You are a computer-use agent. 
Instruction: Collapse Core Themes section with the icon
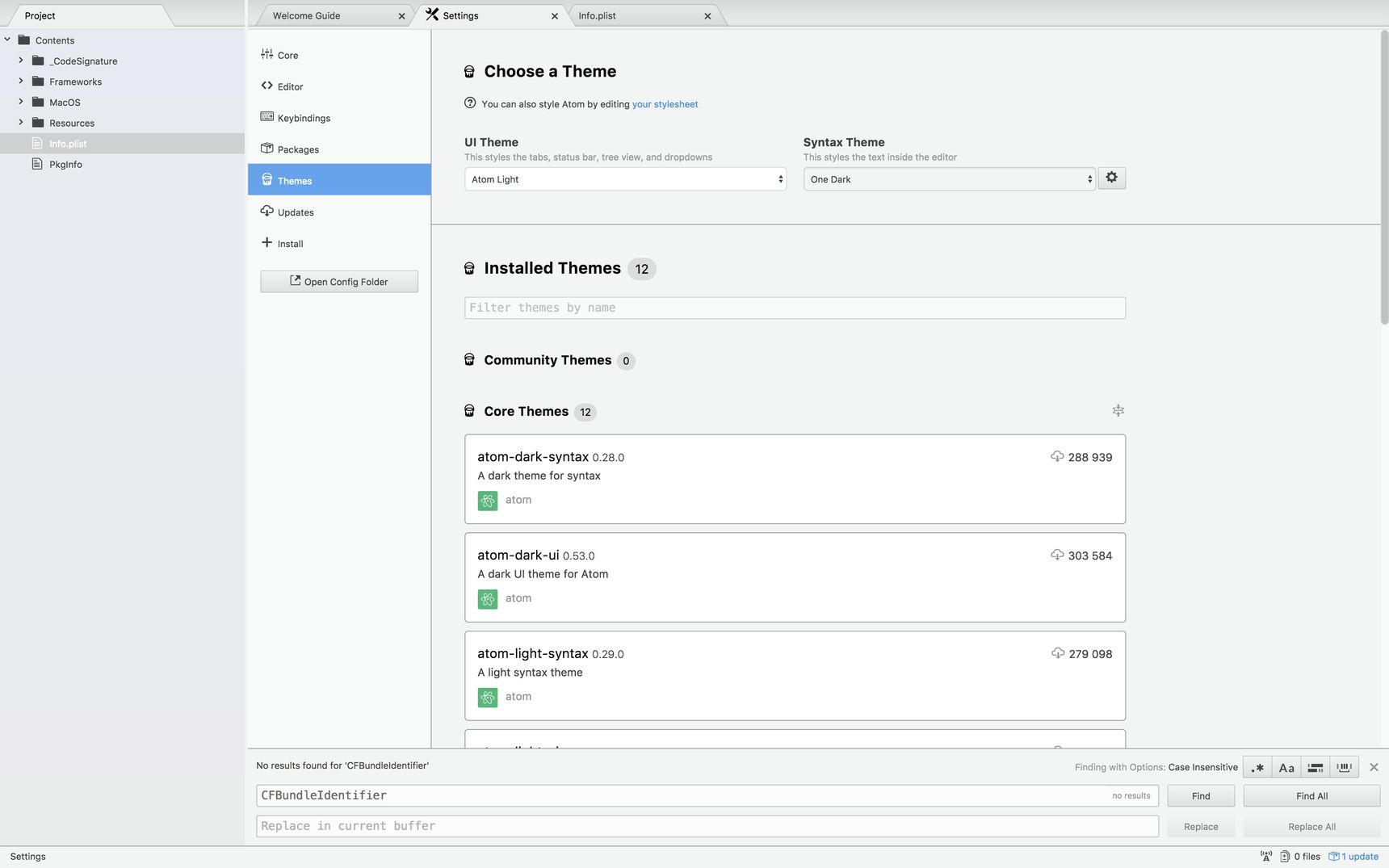click(1118, 410)
